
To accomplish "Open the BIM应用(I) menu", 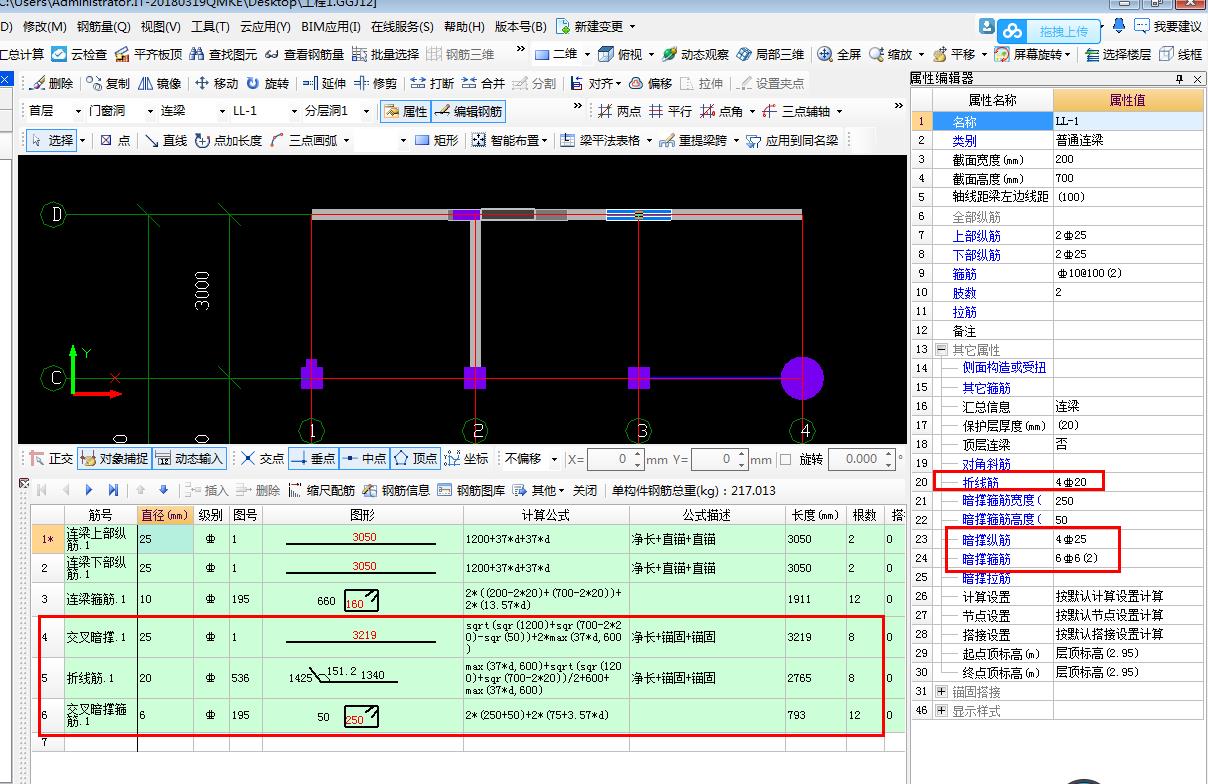I will (331, 26).
